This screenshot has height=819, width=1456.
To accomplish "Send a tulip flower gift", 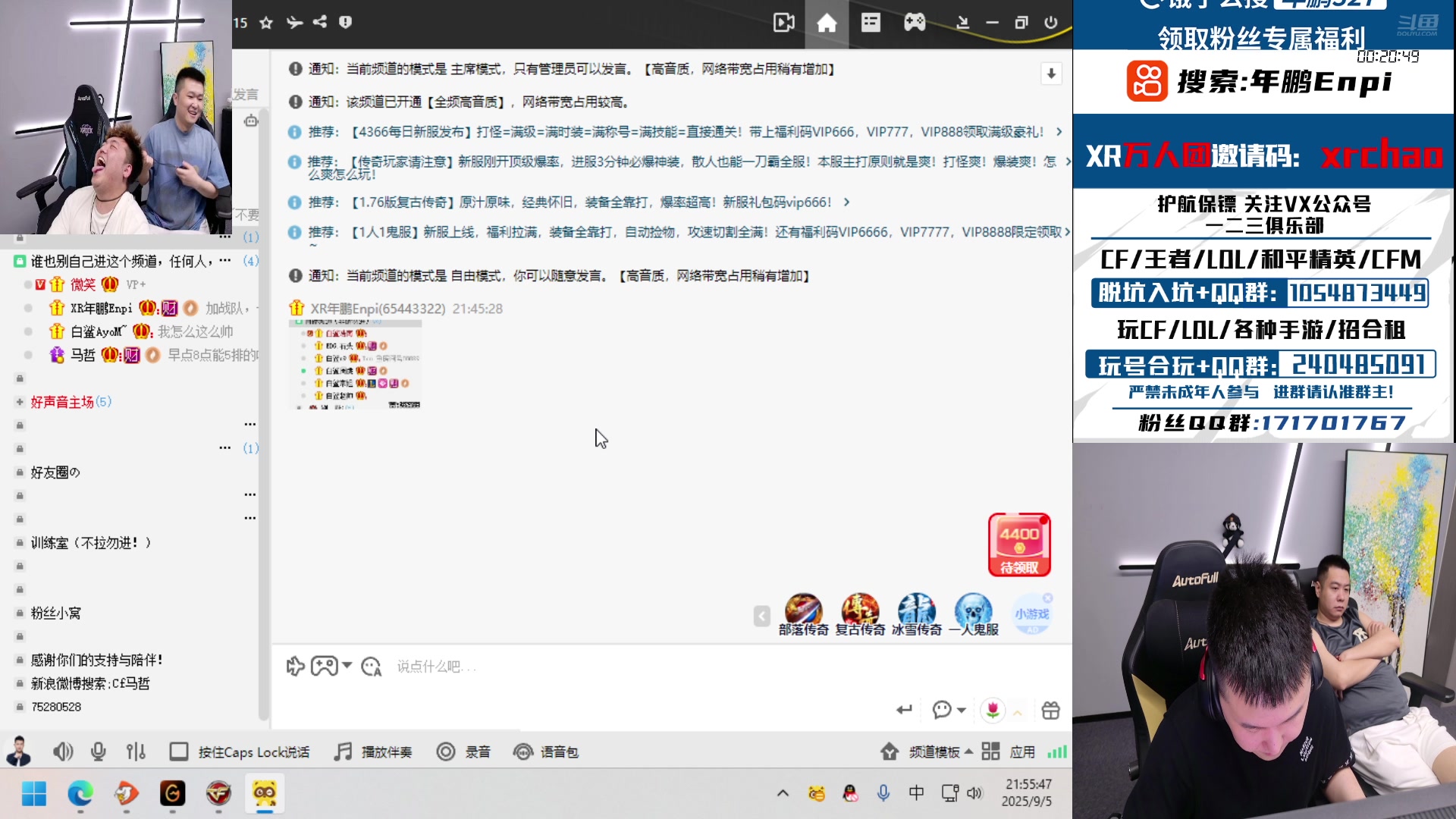I will (x=992, y=710).
